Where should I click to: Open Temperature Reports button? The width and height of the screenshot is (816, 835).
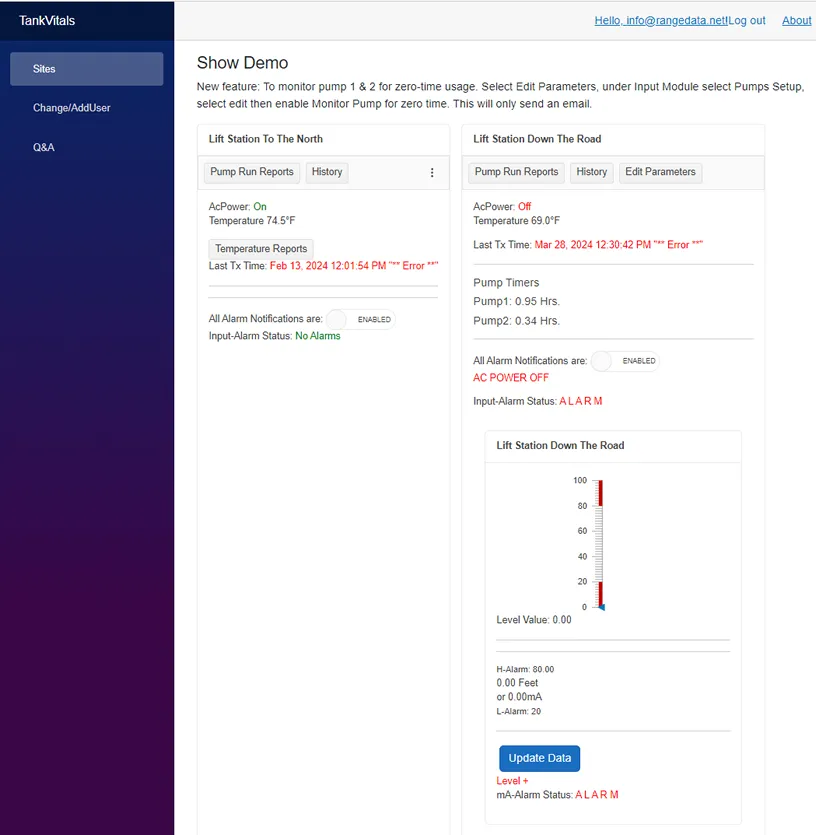tap(261, 249)
